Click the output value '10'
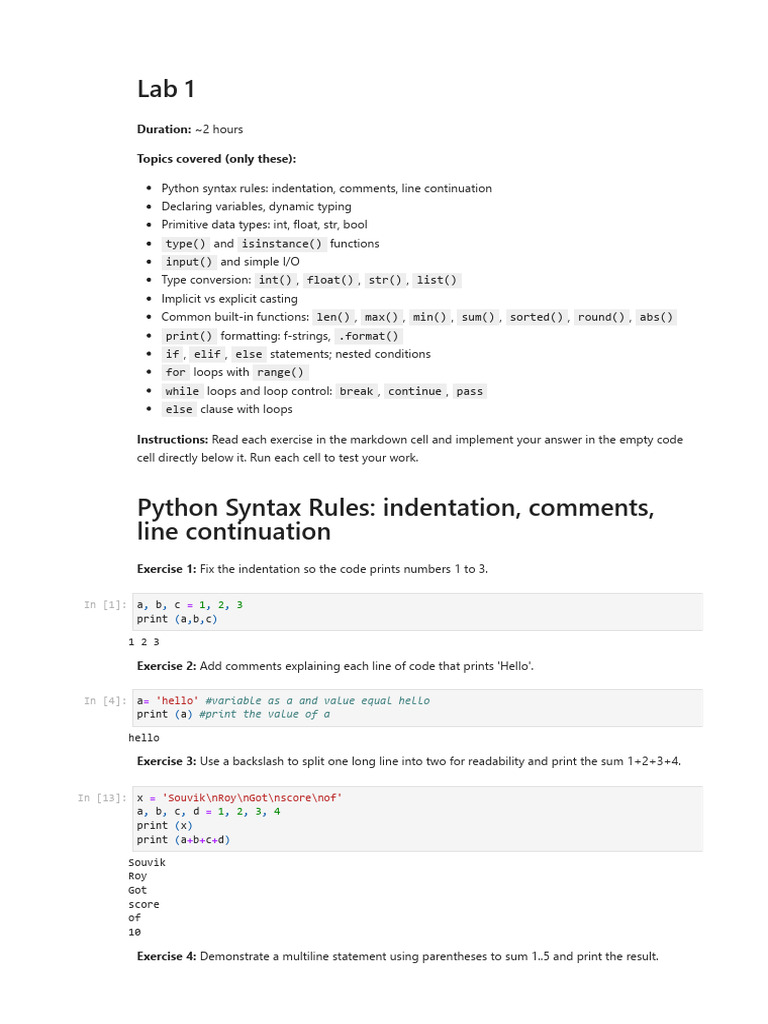The image size is (768, 1024). 135,933
